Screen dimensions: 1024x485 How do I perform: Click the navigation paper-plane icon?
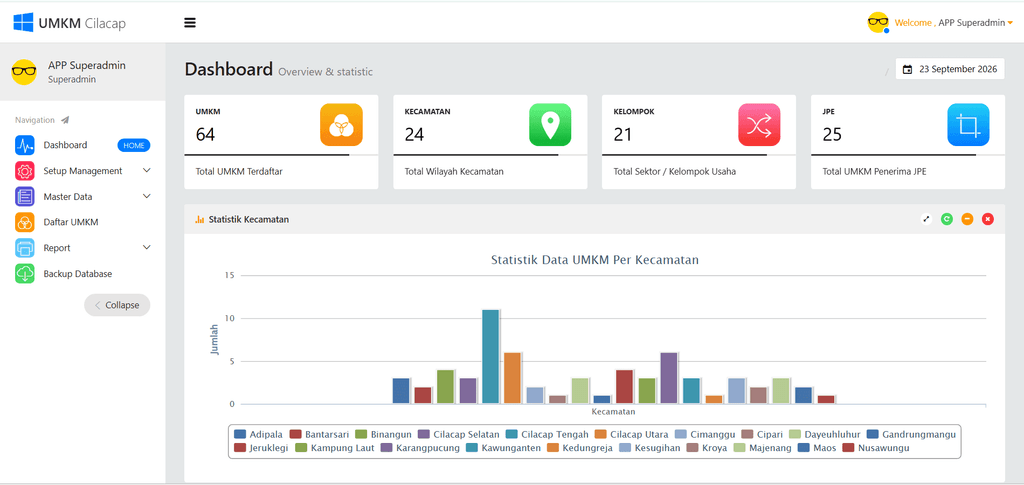point(65,120)
